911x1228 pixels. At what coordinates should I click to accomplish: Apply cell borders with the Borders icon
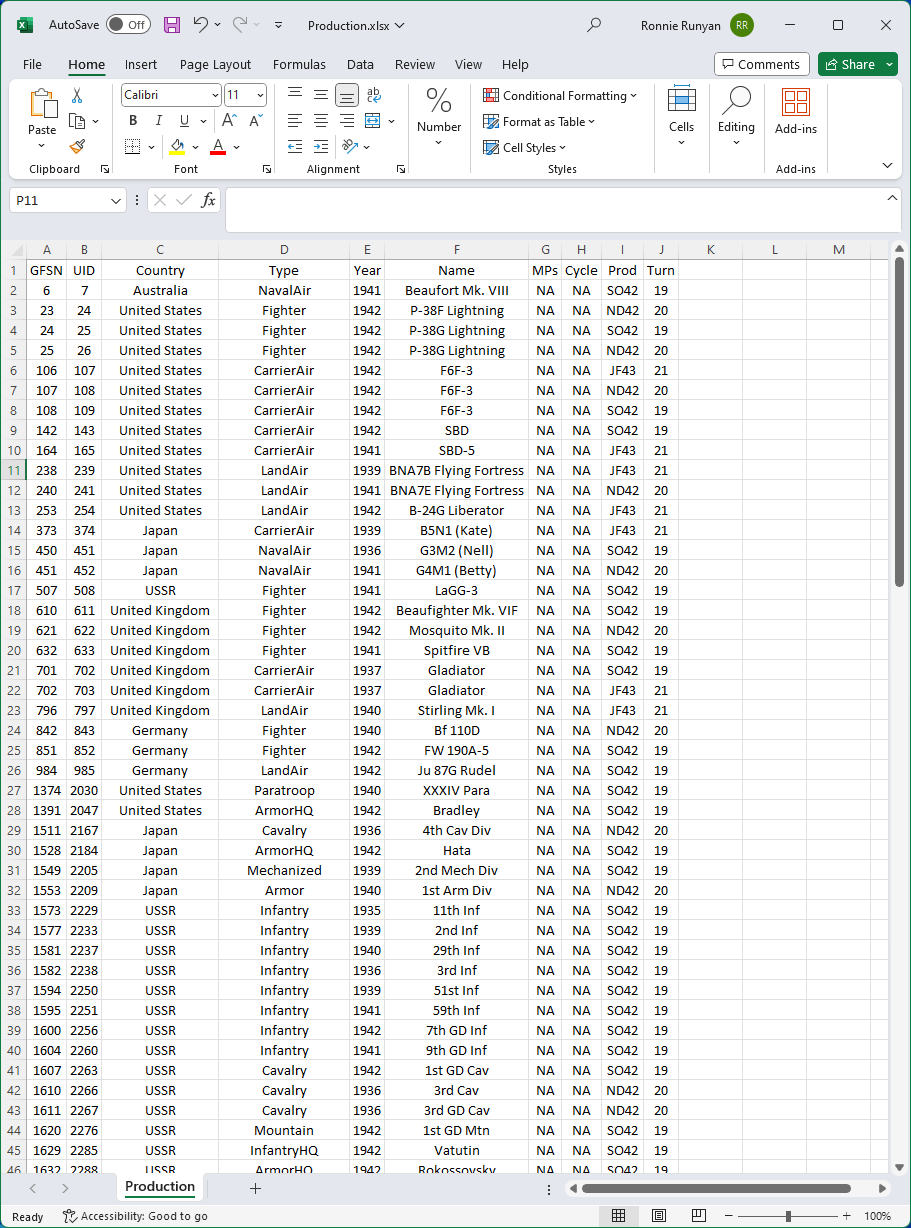tap(132, 147)
